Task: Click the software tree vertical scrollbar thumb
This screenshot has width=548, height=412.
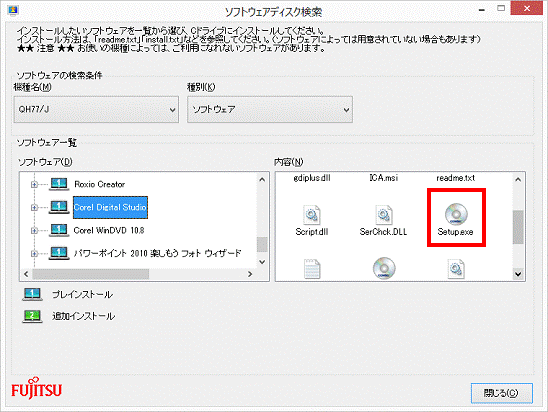Action: coord(262,244)
